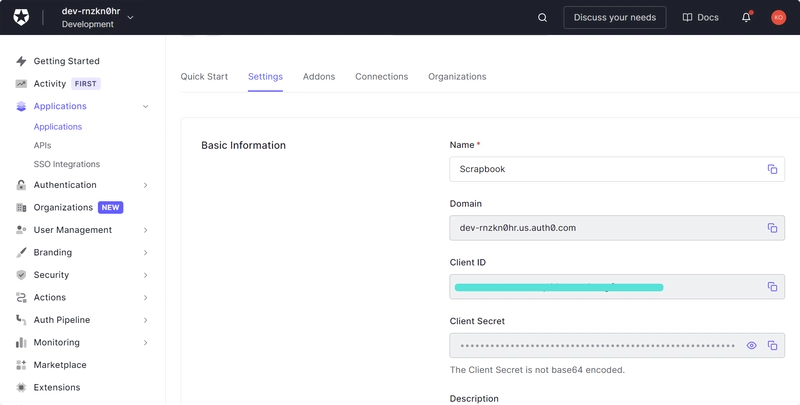This screenshot has width=800, height=405.
Task: Copy the Client Secret value
Action: (x=772, y=345)
